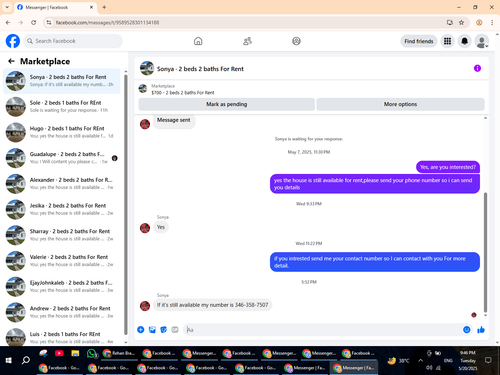
Task: Open File Explorer from the taskbar
Action: point(75,353)
